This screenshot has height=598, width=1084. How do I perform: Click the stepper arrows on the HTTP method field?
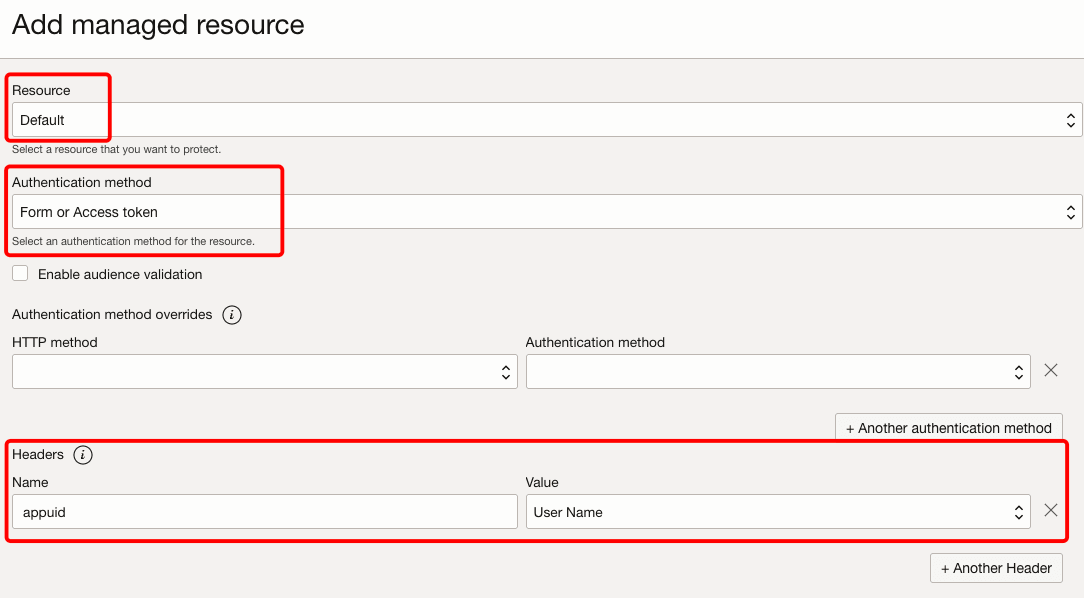pyautogui.click(x=505, y=370)
